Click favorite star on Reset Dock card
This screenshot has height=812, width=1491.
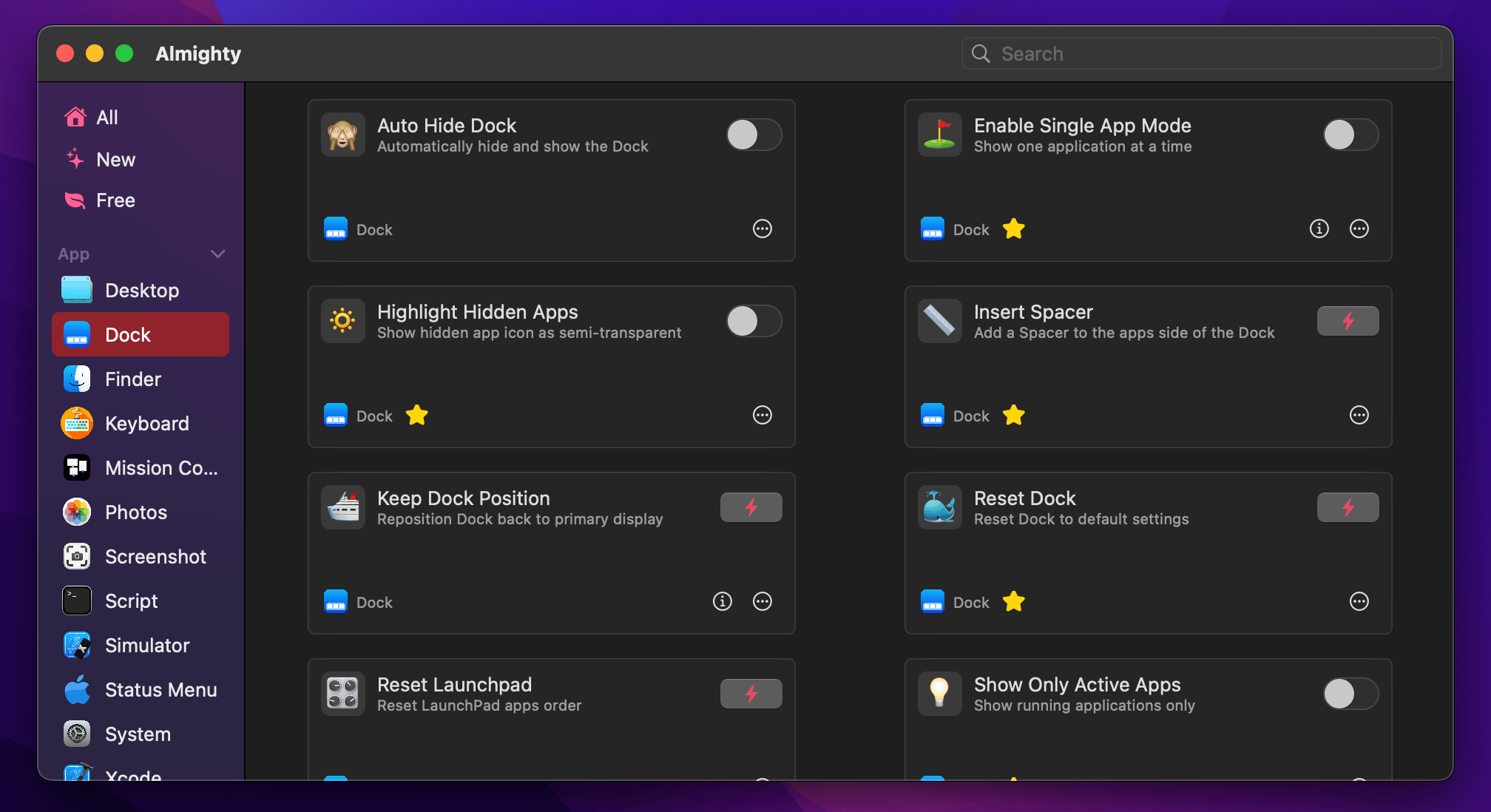coord(1014,601)
